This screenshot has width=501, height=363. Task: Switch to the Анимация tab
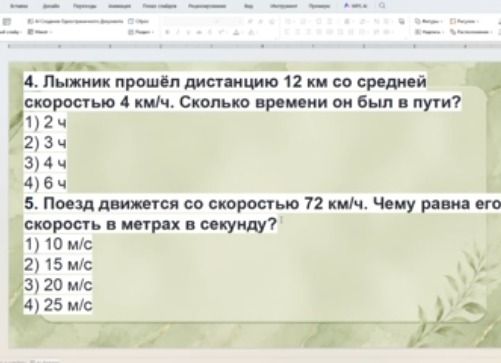click(x=119, y=6)
